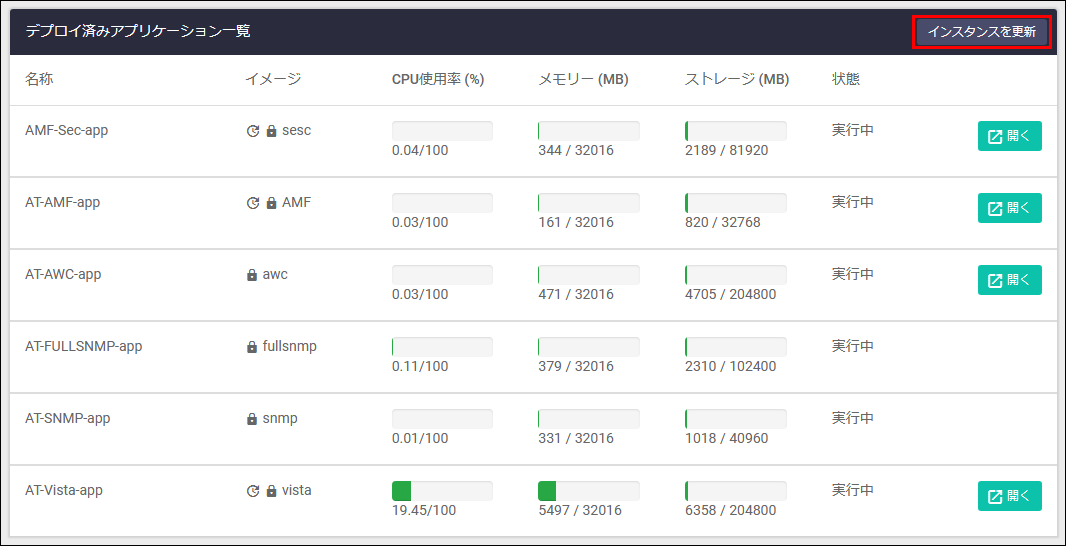The image size is (1066, 546).
Task: Click the storage value 6358 / 204800
Action: [x=730, y=511]
